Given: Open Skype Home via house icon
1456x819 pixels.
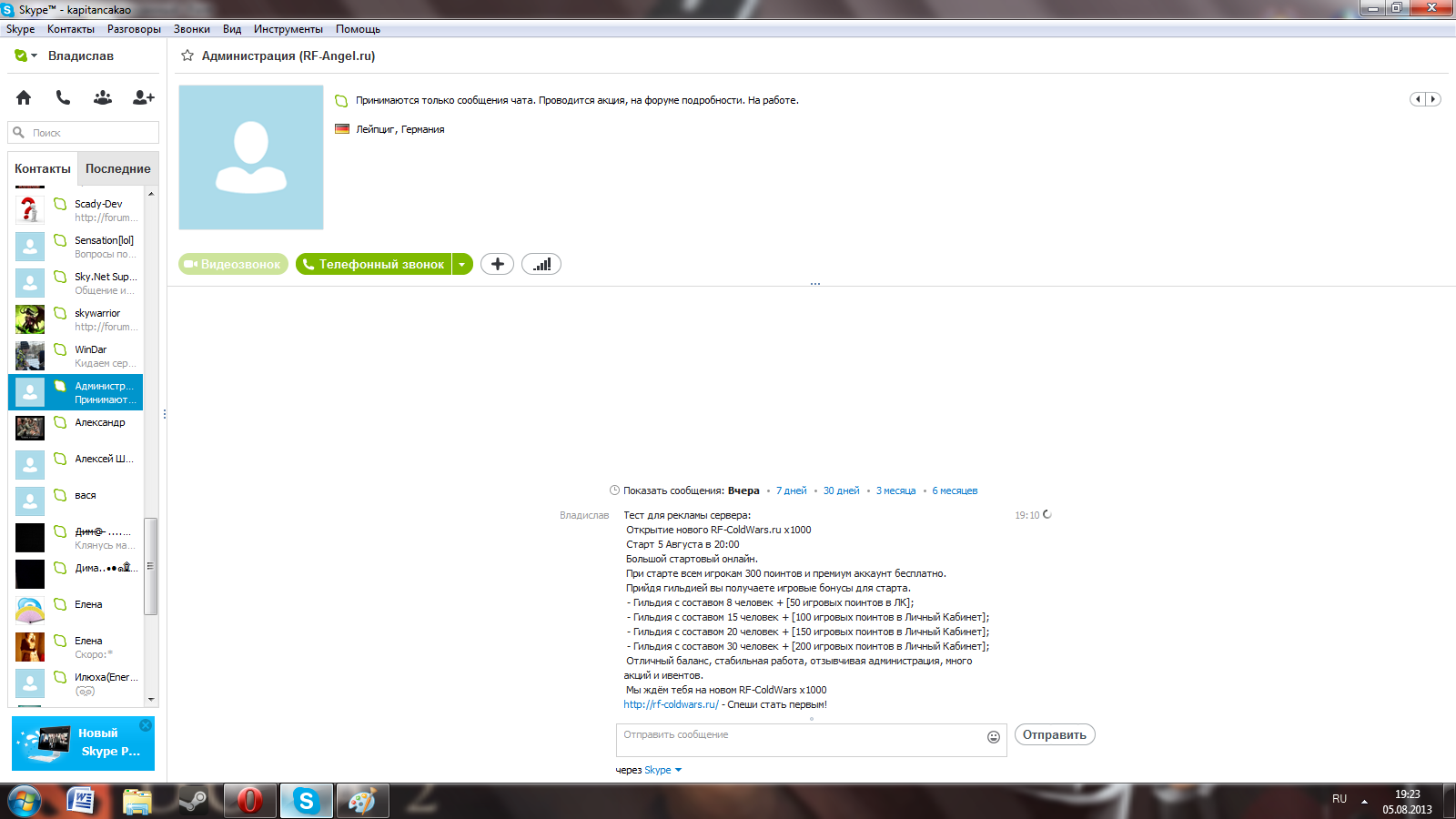Looking at the screenshot, I should tap(24, 97).
